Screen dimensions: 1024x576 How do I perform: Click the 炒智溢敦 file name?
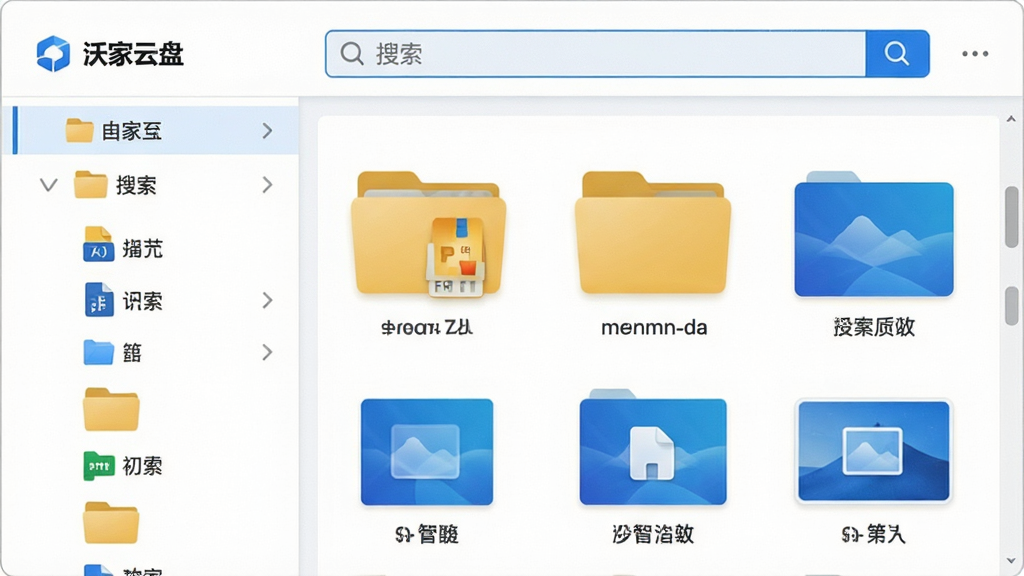tap(653, 535)
